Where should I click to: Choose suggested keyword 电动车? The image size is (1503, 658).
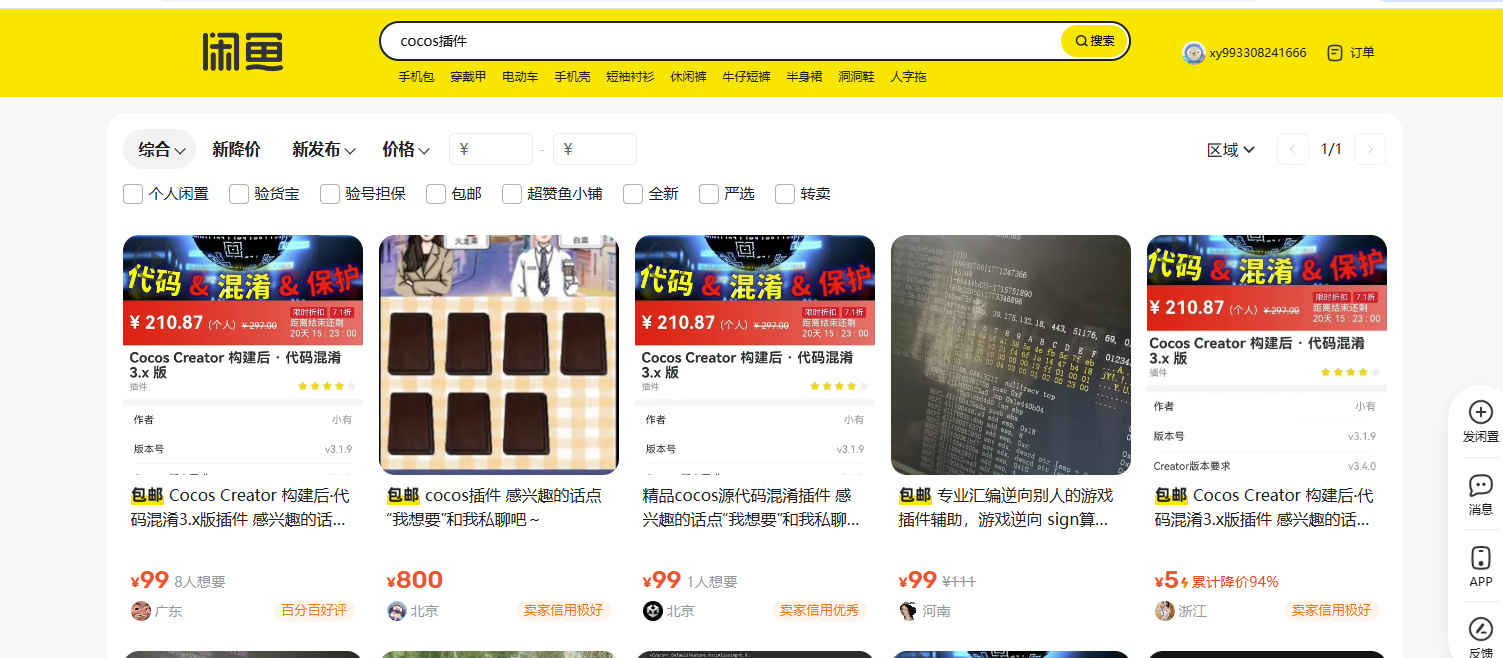tap(520, 77)
